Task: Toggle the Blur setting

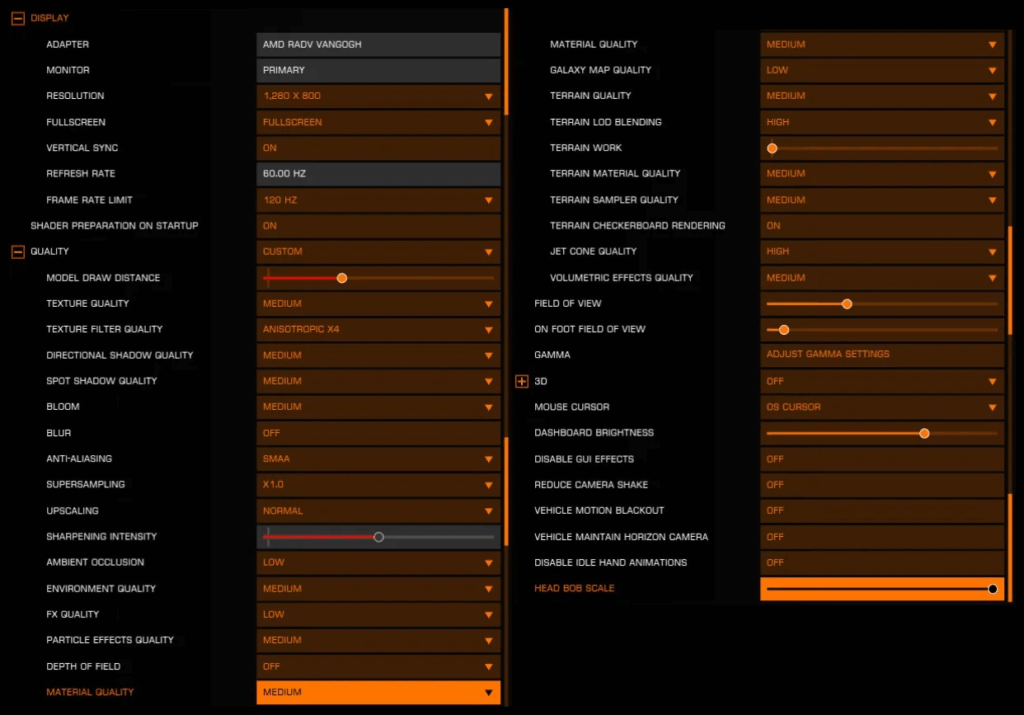Action: pos(378,433)
